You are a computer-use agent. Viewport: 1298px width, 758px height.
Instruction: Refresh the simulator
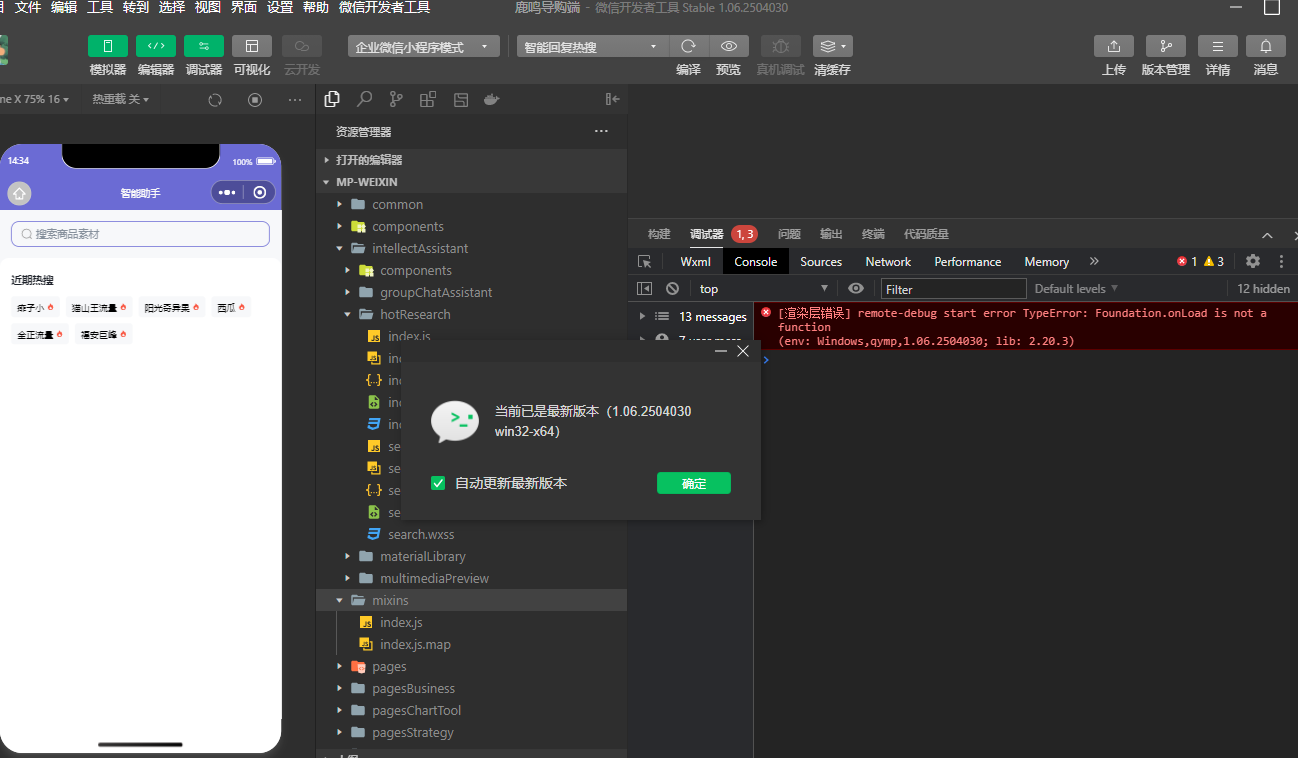(x=215, y=100)
